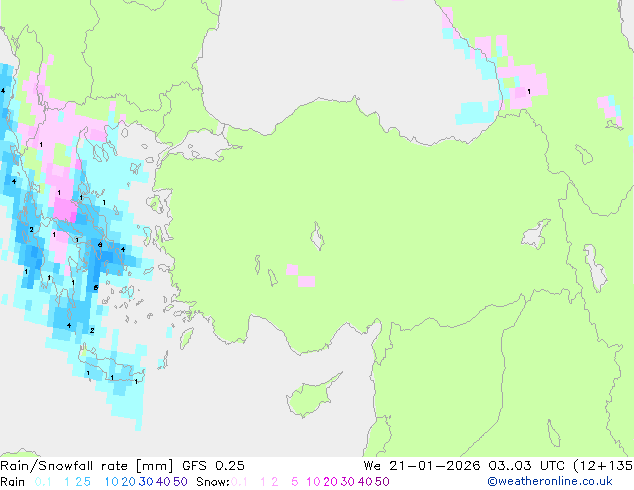Screen dimensions: 634x490
Task: Click the 'Rain/Snowfall rate [mm]' title text
Action: 87,466
